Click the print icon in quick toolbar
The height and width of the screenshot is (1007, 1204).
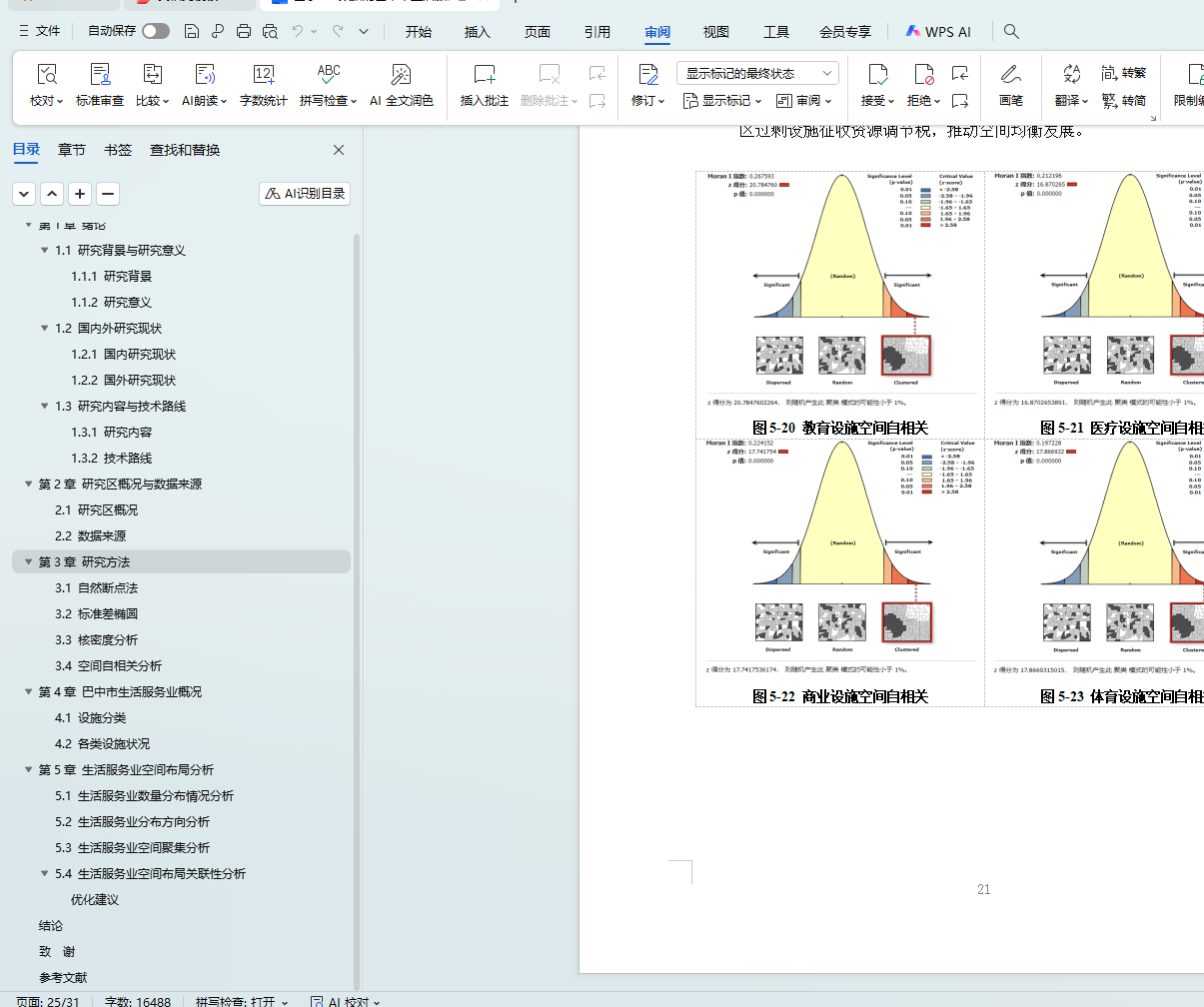244,32
